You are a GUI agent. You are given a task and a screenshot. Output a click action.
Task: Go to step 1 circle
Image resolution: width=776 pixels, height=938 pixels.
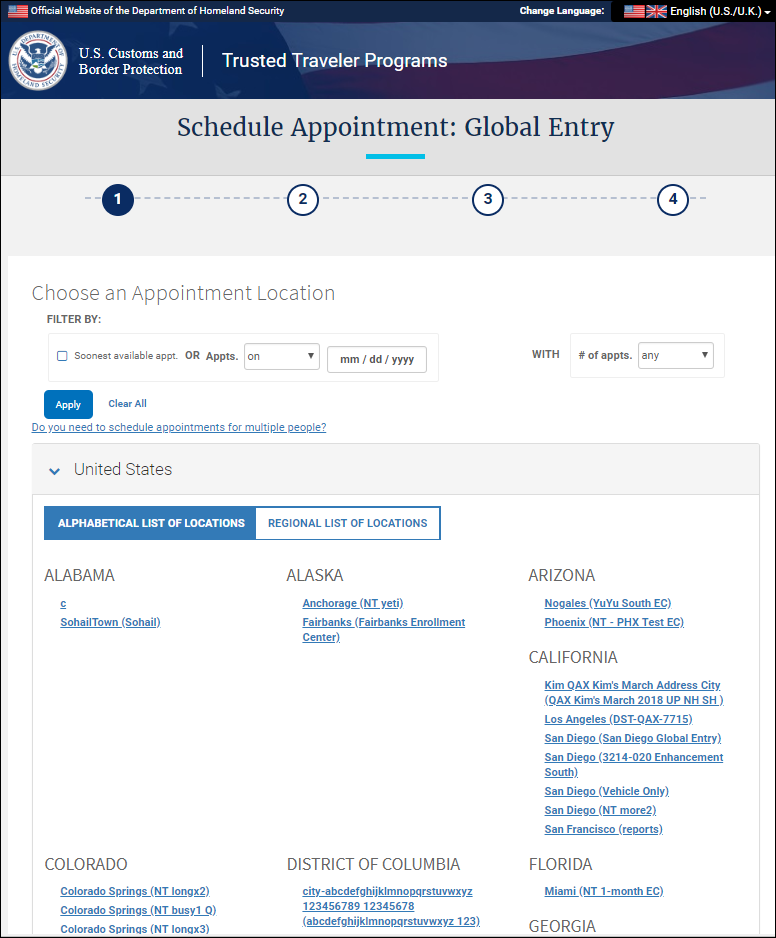(118, 199)
